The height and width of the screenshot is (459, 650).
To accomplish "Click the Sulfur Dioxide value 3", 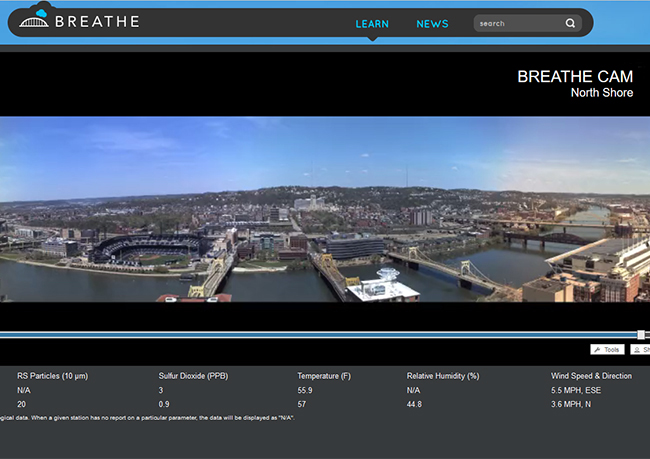I will pos(161,390).
